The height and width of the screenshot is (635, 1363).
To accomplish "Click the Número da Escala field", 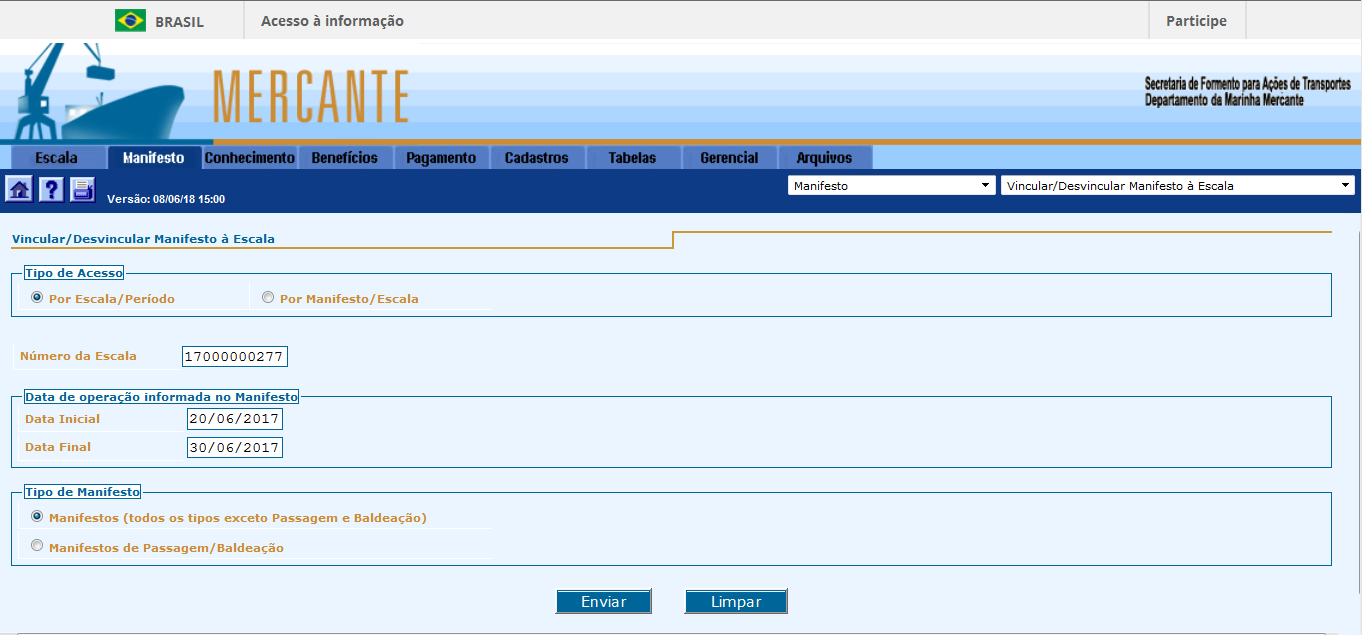I will pos(235,357).
